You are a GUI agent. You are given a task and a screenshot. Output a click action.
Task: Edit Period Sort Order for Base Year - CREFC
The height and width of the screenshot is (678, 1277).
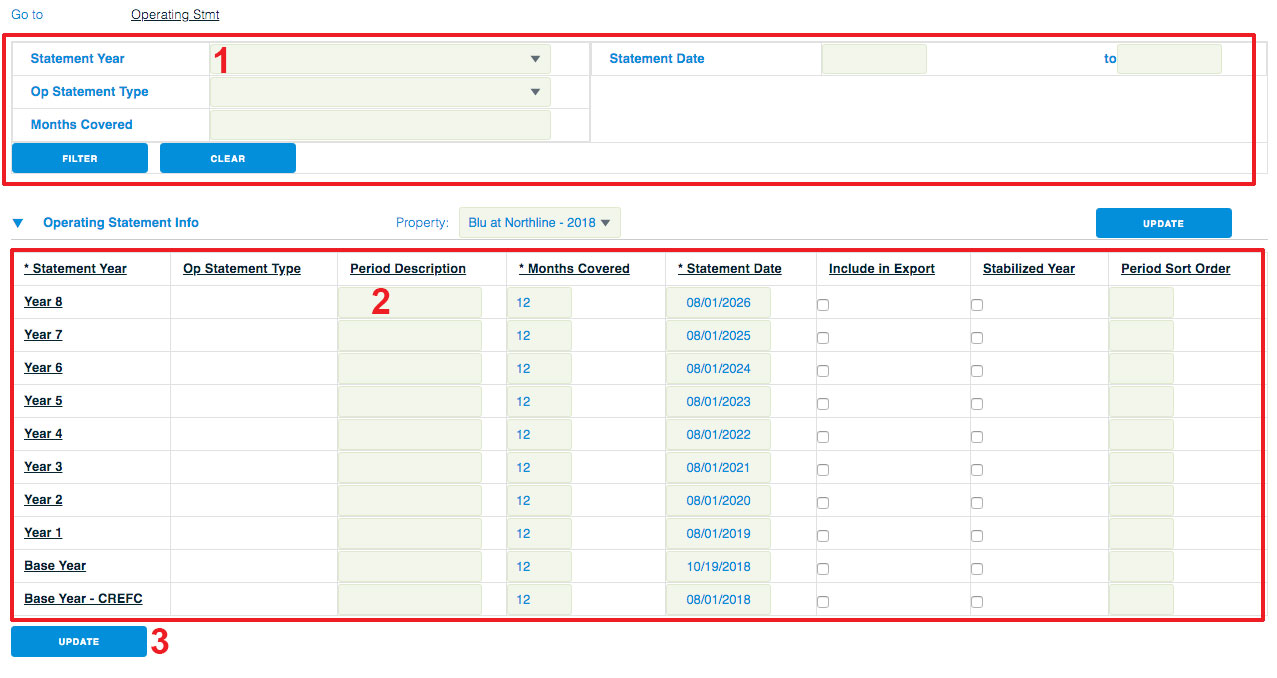1141,600
